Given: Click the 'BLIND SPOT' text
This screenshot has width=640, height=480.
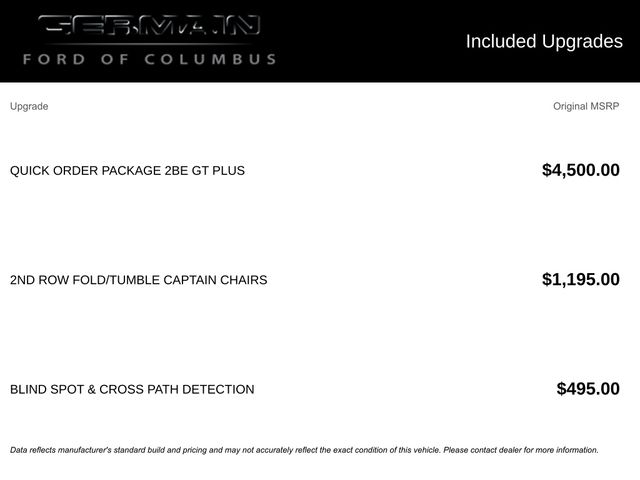Looking at the screenshot, I should 47,389.
